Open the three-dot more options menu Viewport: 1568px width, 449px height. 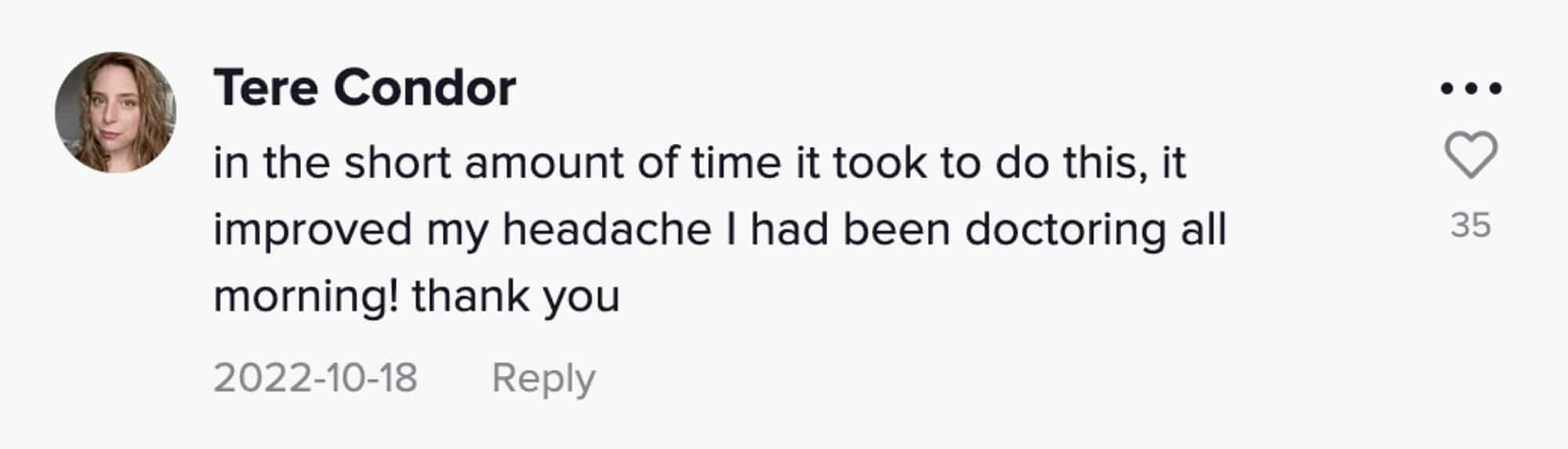pyautogui.click(x=1471, y=89)
